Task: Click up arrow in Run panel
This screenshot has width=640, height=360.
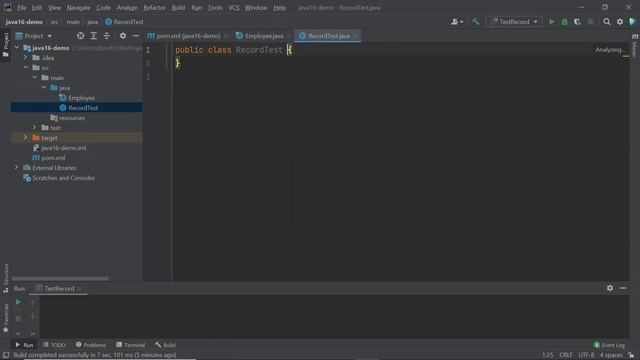Action: [x=32, y=302]
